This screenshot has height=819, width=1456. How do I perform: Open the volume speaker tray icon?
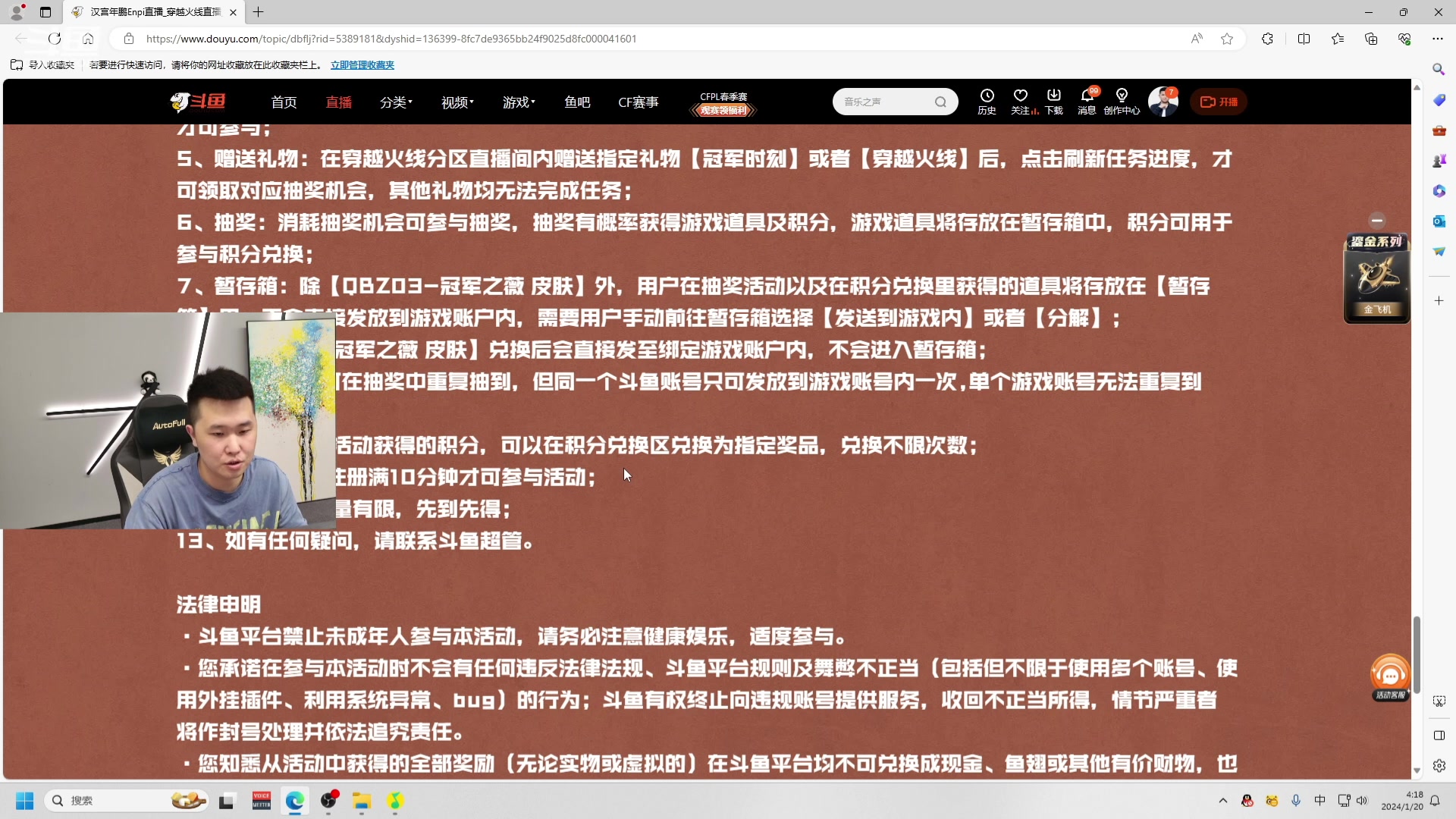[1362, 801]
